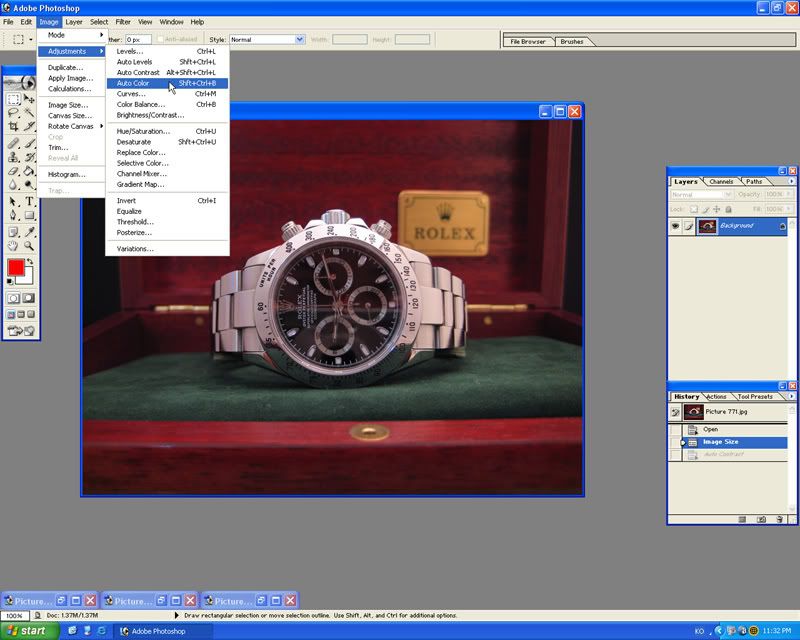Select the Eyedropper tool
The width and height of the screenshot is (800, 640).
pos(29,232)
